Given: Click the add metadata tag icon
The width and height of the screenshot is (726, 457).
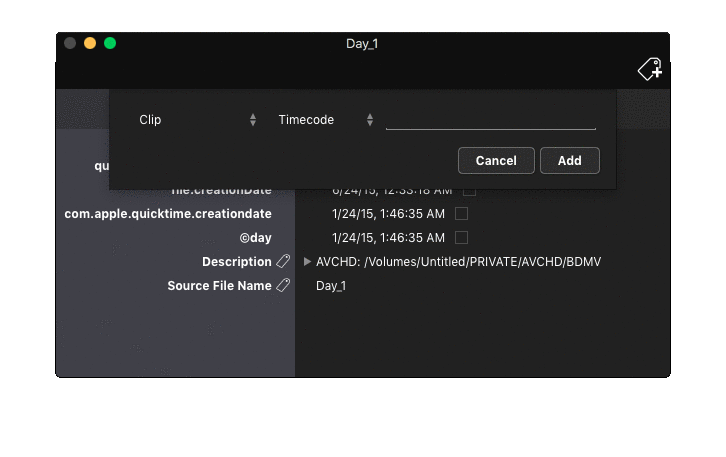Looking at the screenshot, I should click(x=650, y=69).
